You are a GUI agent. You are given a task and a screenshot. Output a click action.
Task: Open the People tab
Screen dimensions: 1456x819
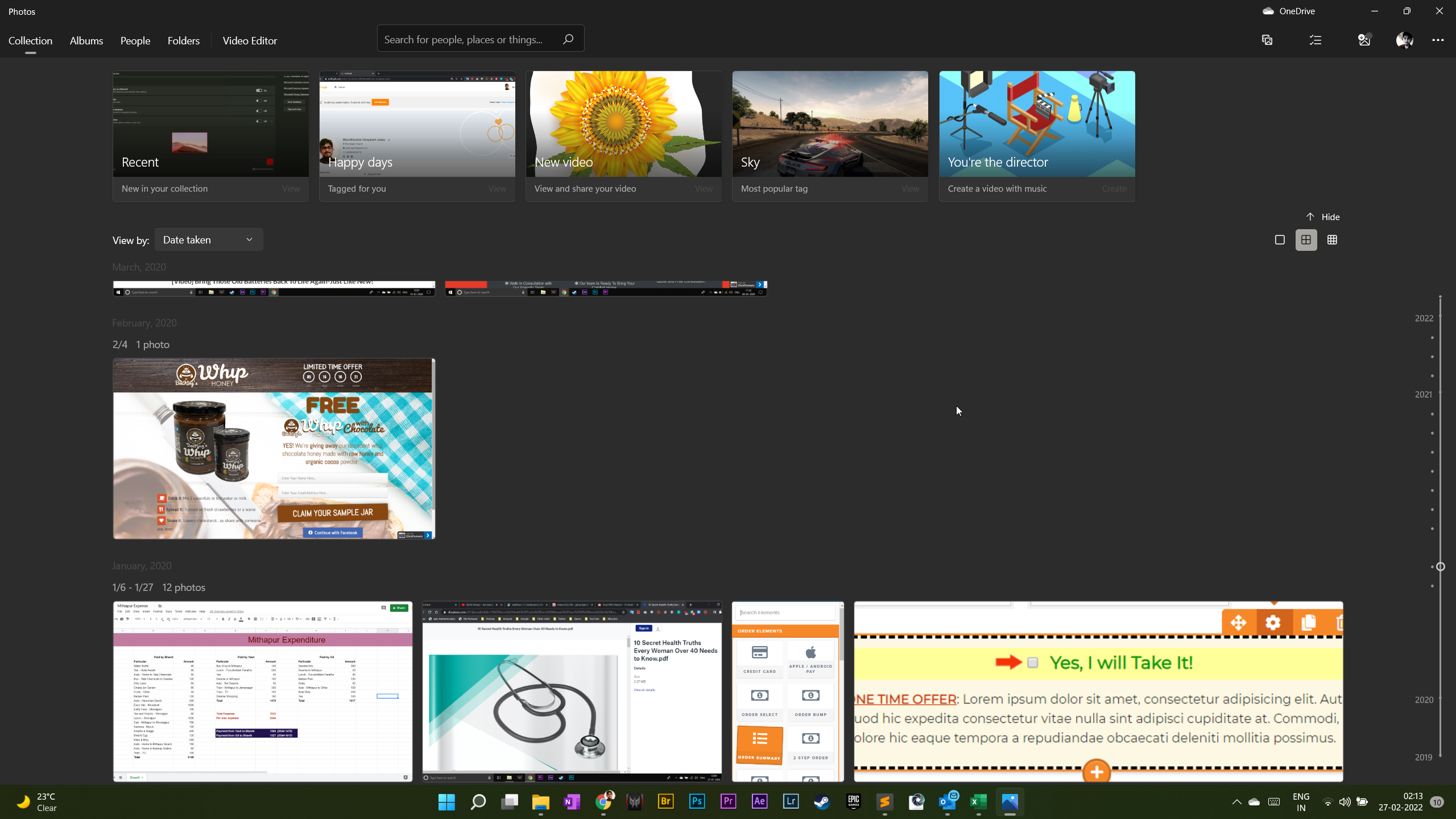click(135, 40)
